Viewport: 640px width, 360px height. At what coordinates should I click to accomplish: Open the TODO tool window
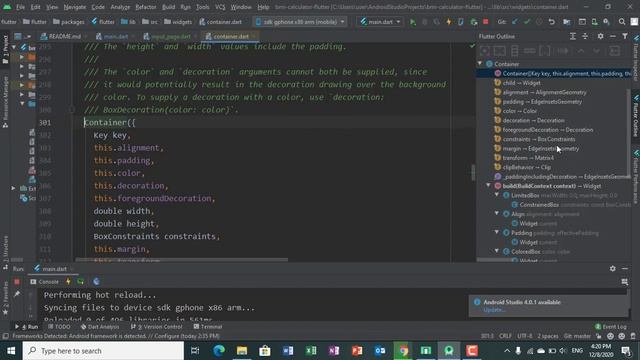click(x=59, y=327)
